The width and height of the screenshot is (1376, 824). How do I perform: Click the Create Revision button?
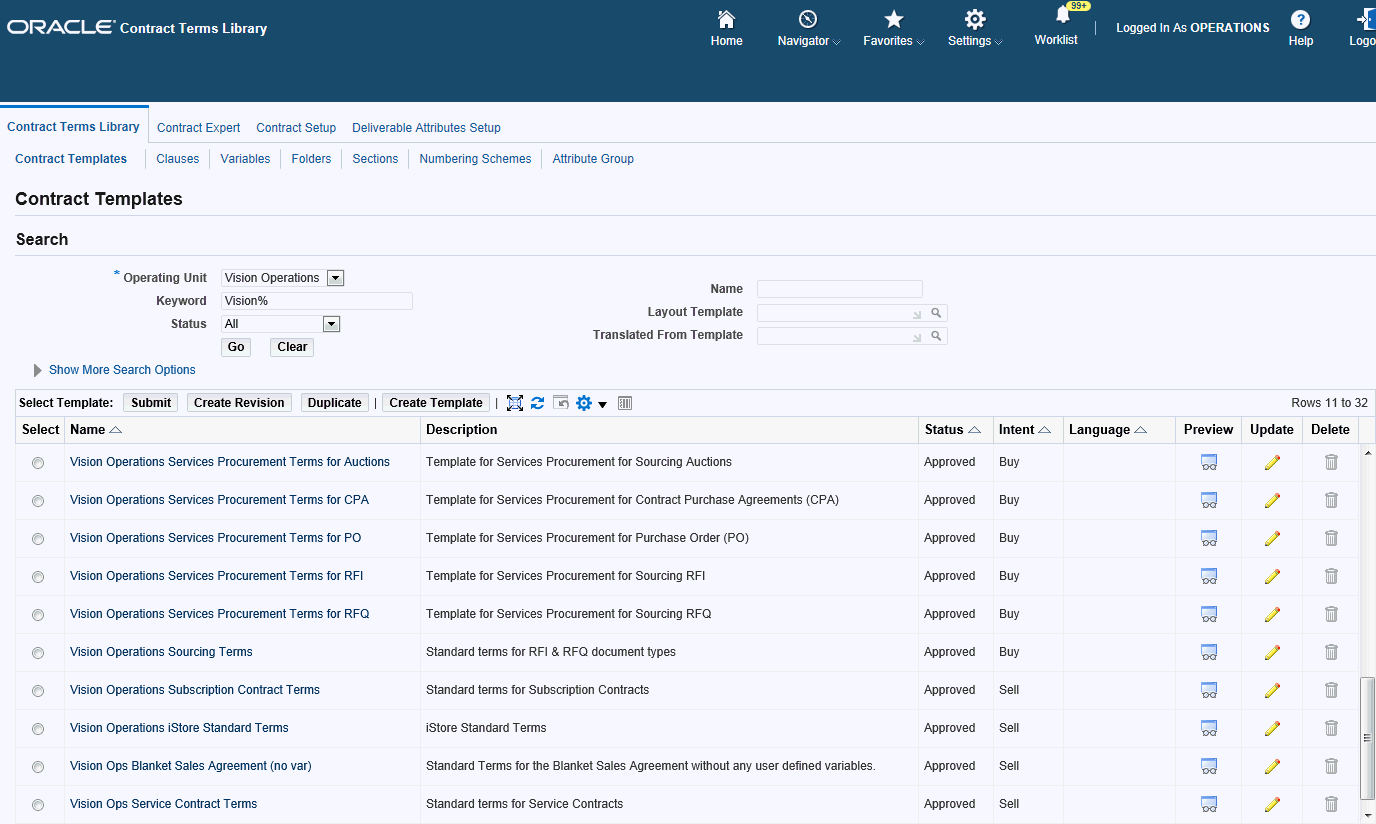(x=240, y=403)
